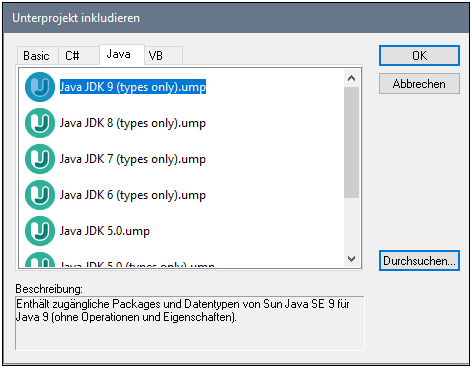Click the Java JDK 6 file icon
Viewport: 472px width, 368px height.
tap(40, 195)
